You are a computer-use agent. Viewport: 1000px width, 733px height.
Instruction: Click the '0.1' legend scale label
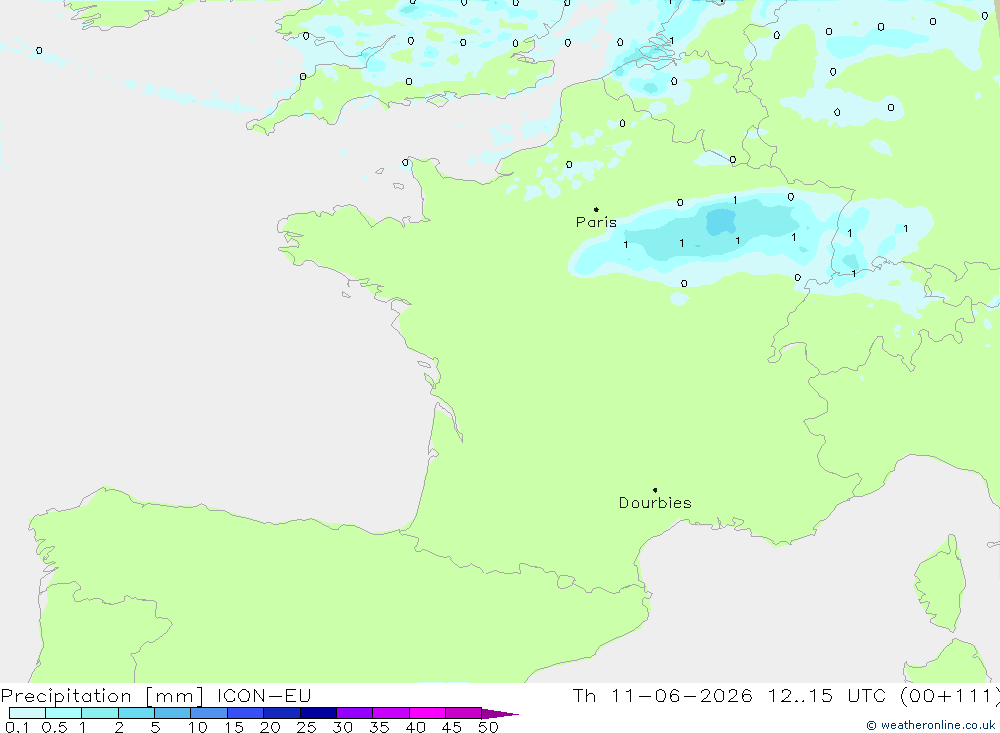pos(17,727)
